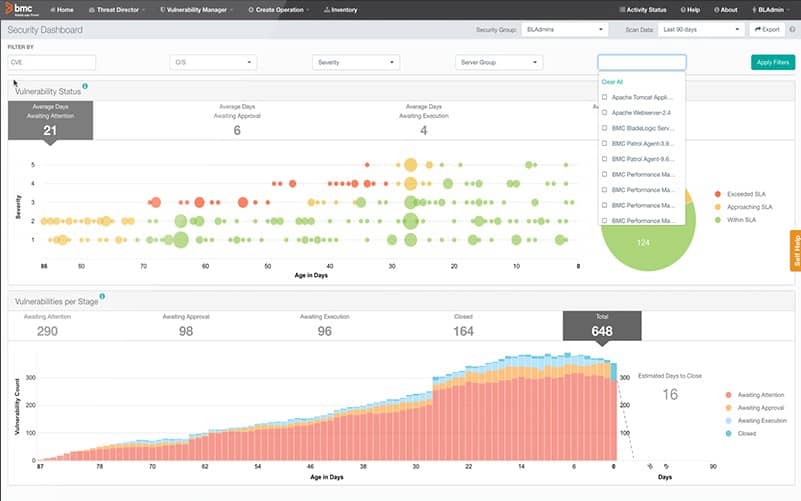Select the Closed 164 stage tile
This screenshot has height=501, width=801.
click(x=463, y=325)
